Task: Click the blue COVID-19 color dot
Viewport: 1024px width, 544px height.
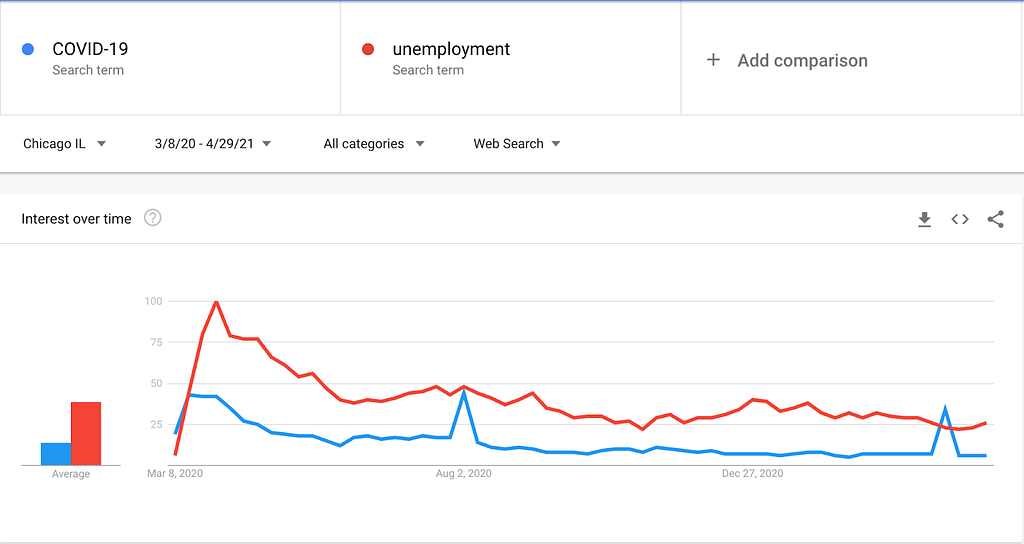Action: coord(28,49)
